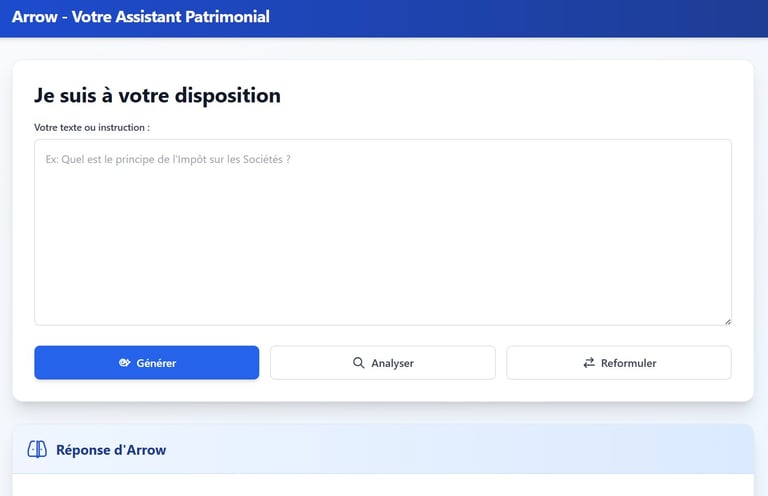The image size is (768, 496).
Task: Click the magnifier icon on the Analyser button
Action: tap(359, 363)
